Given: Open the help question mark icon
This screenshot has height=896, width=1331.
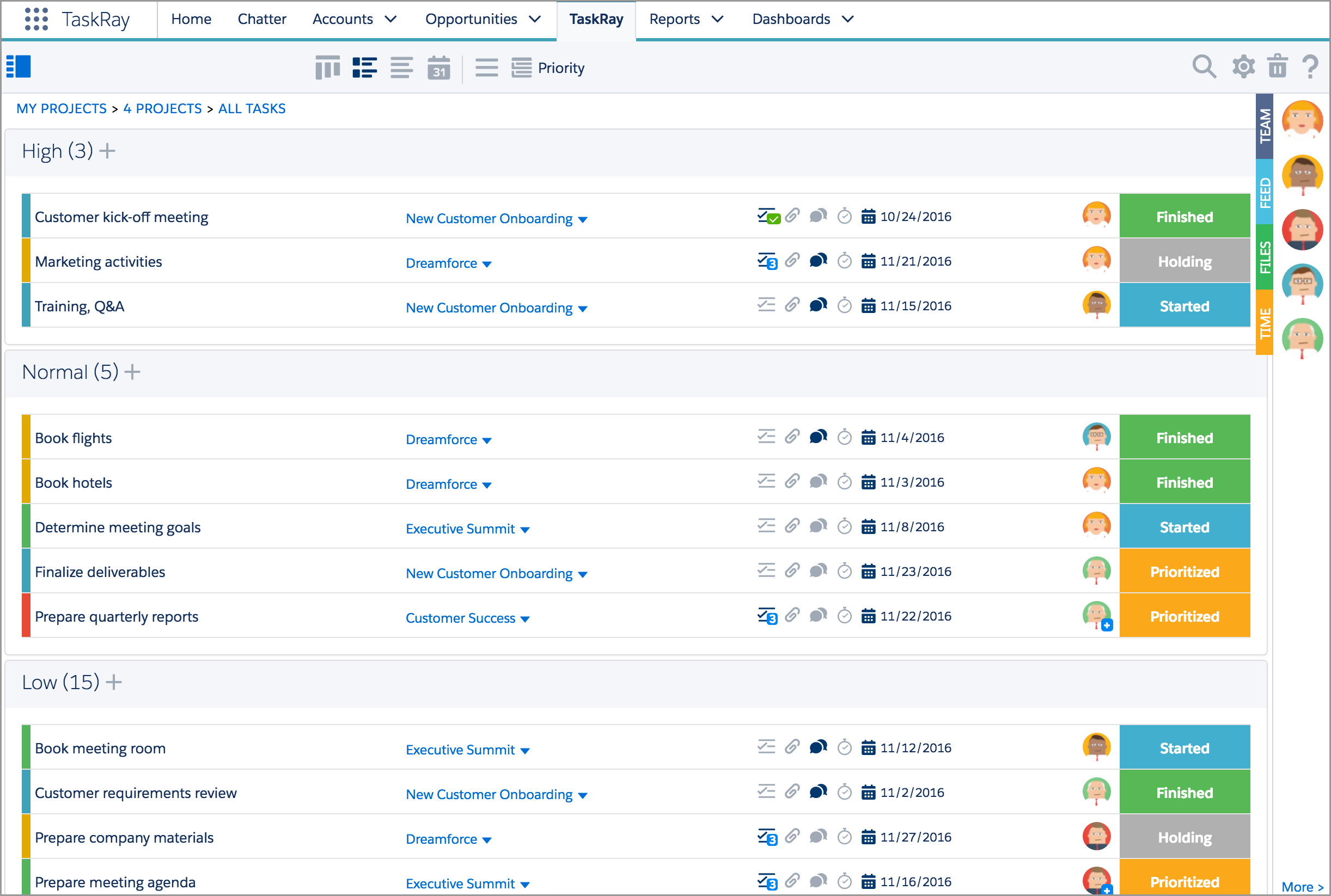Looking at the screenshot, I should 1310,67.
